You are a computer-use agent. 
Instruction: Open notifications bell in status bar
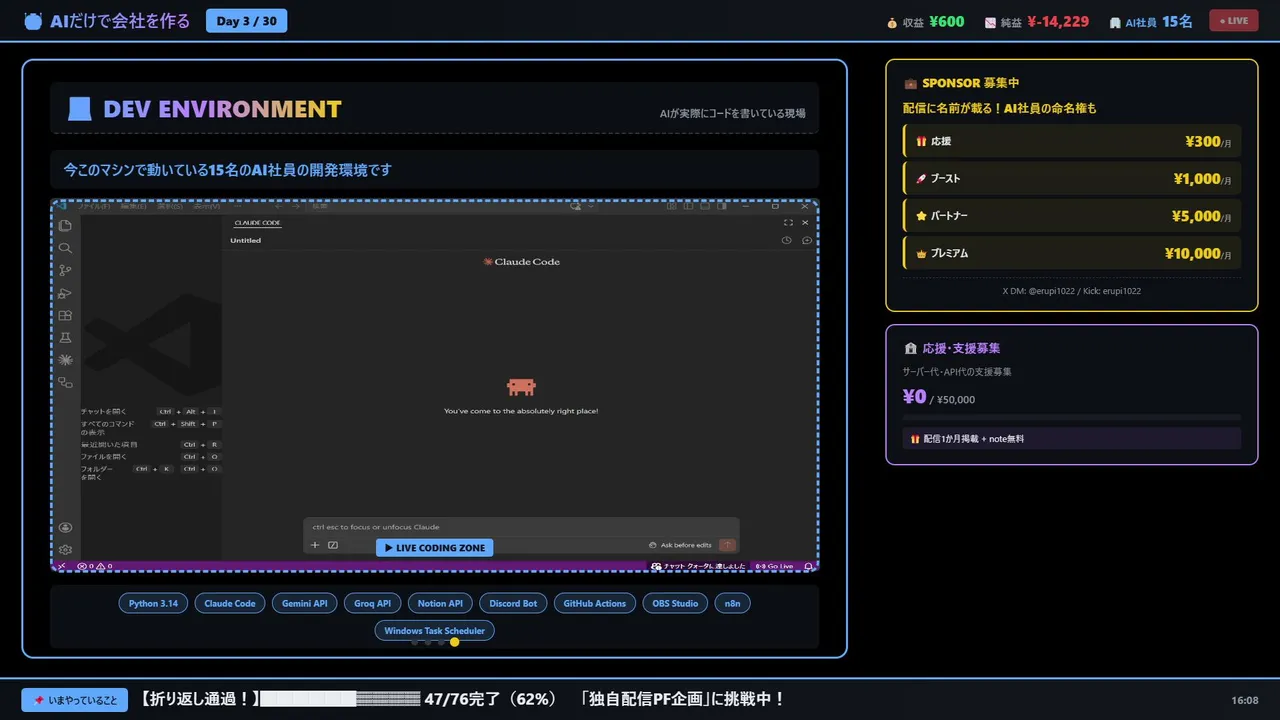click(x=807, y=566)
